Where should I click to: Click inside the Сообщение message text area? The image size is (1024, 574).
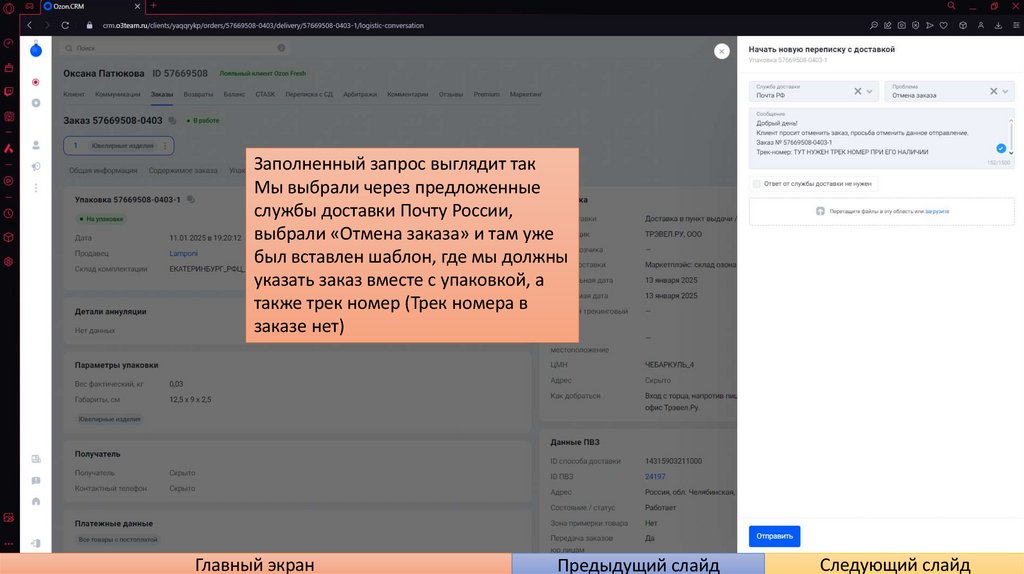pos(881,138)
